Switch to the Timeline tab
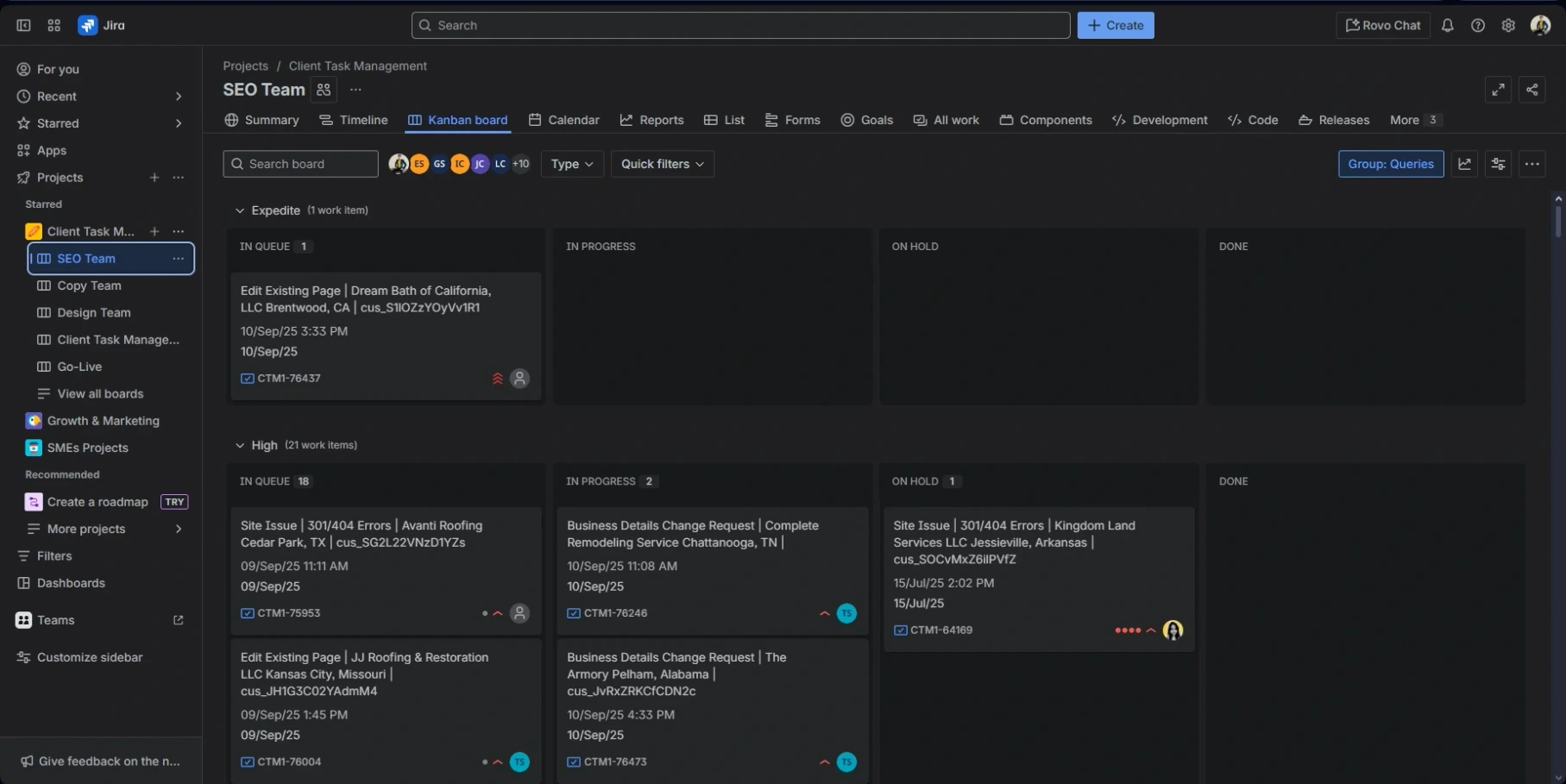This screenshot has height=784, width=1566. 353,120
